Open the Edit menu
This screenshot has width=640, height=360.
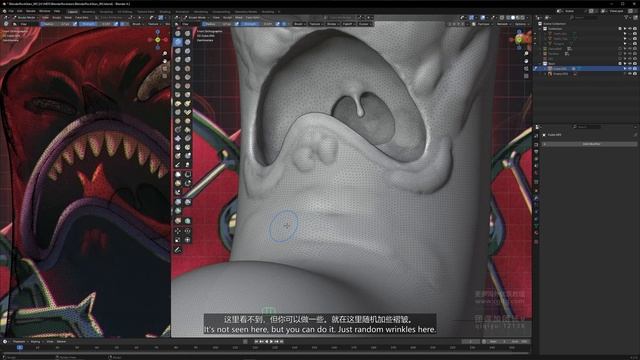20,11
